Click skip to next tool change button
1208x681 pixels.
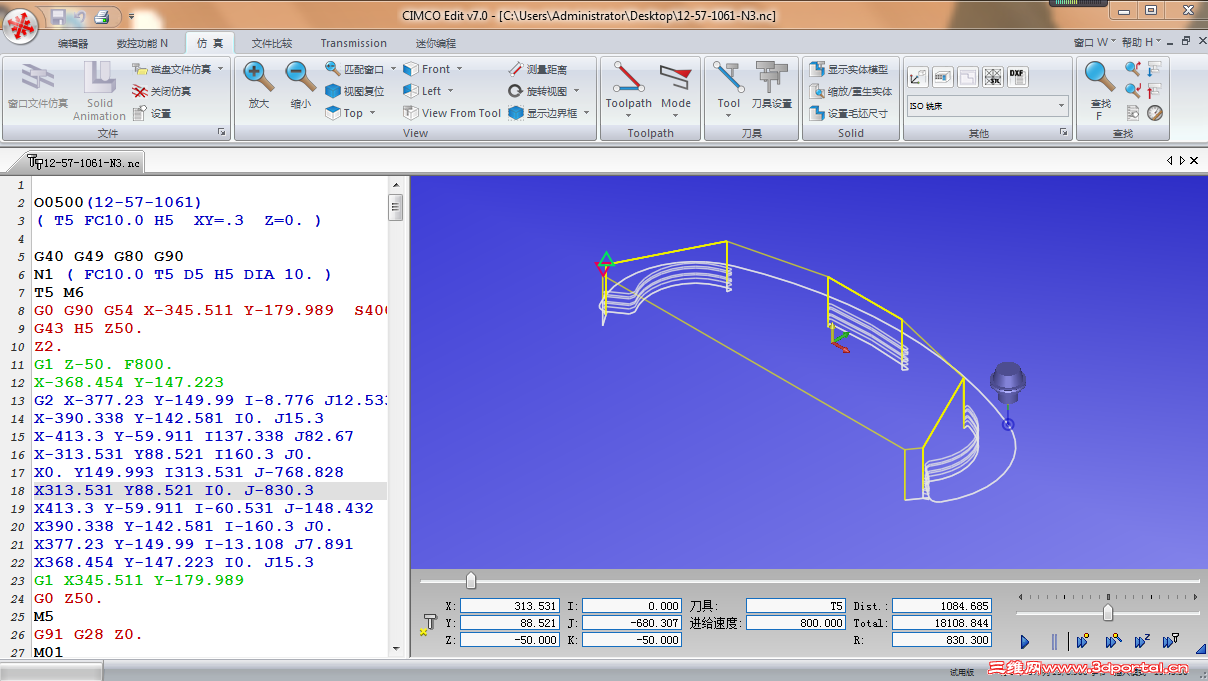point(1171,642)
